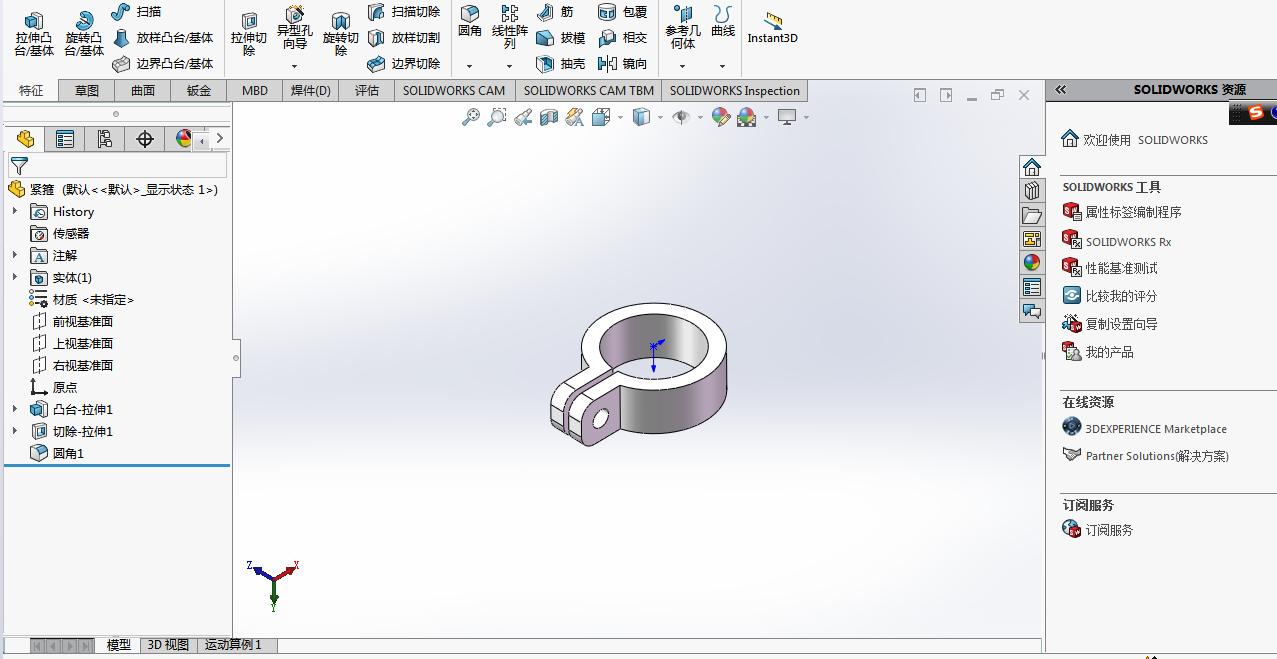Screen dimensions: 1277x659
Task: Open the dropdown under 异型孔向导
Action: click(294, 66)
